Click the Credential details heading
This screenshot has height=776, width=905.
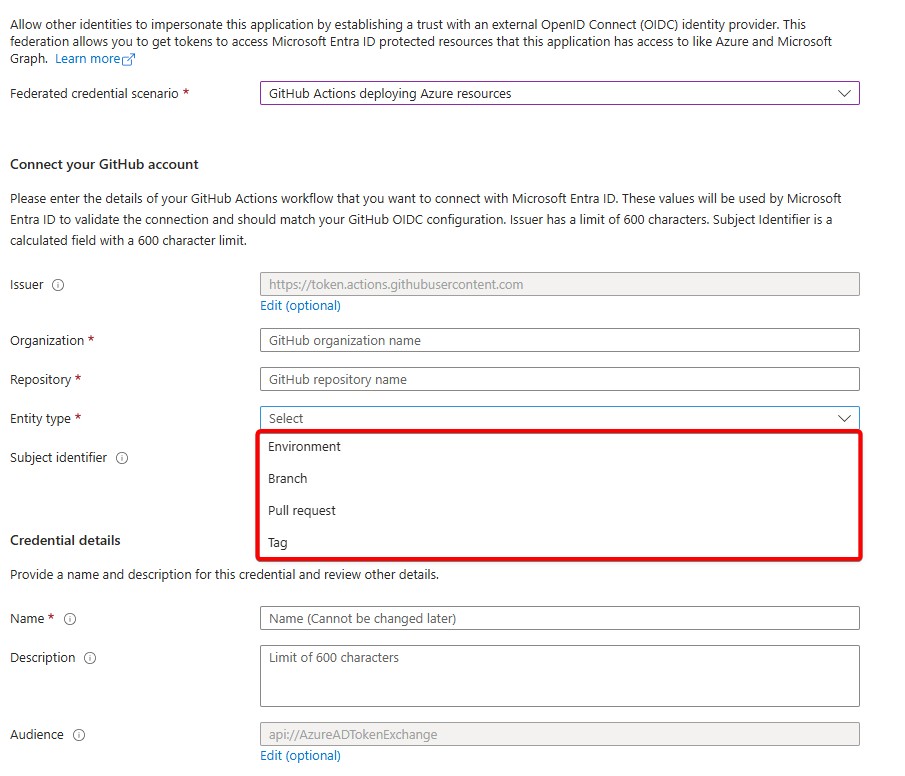[65, 540]
